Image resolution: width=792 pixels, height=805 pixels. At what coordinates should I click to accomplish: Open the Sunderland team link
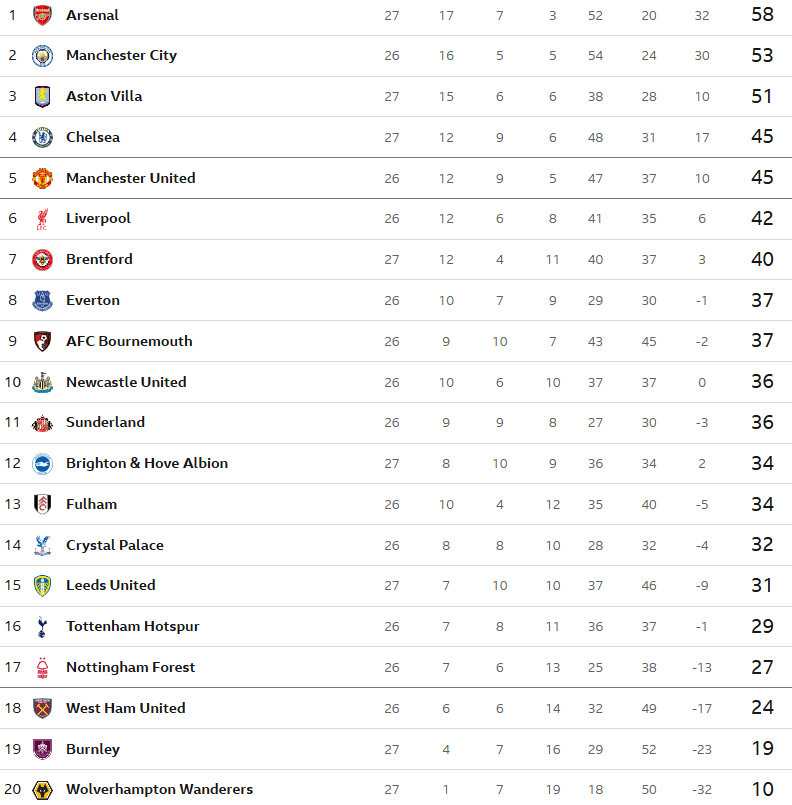[105, 423]
